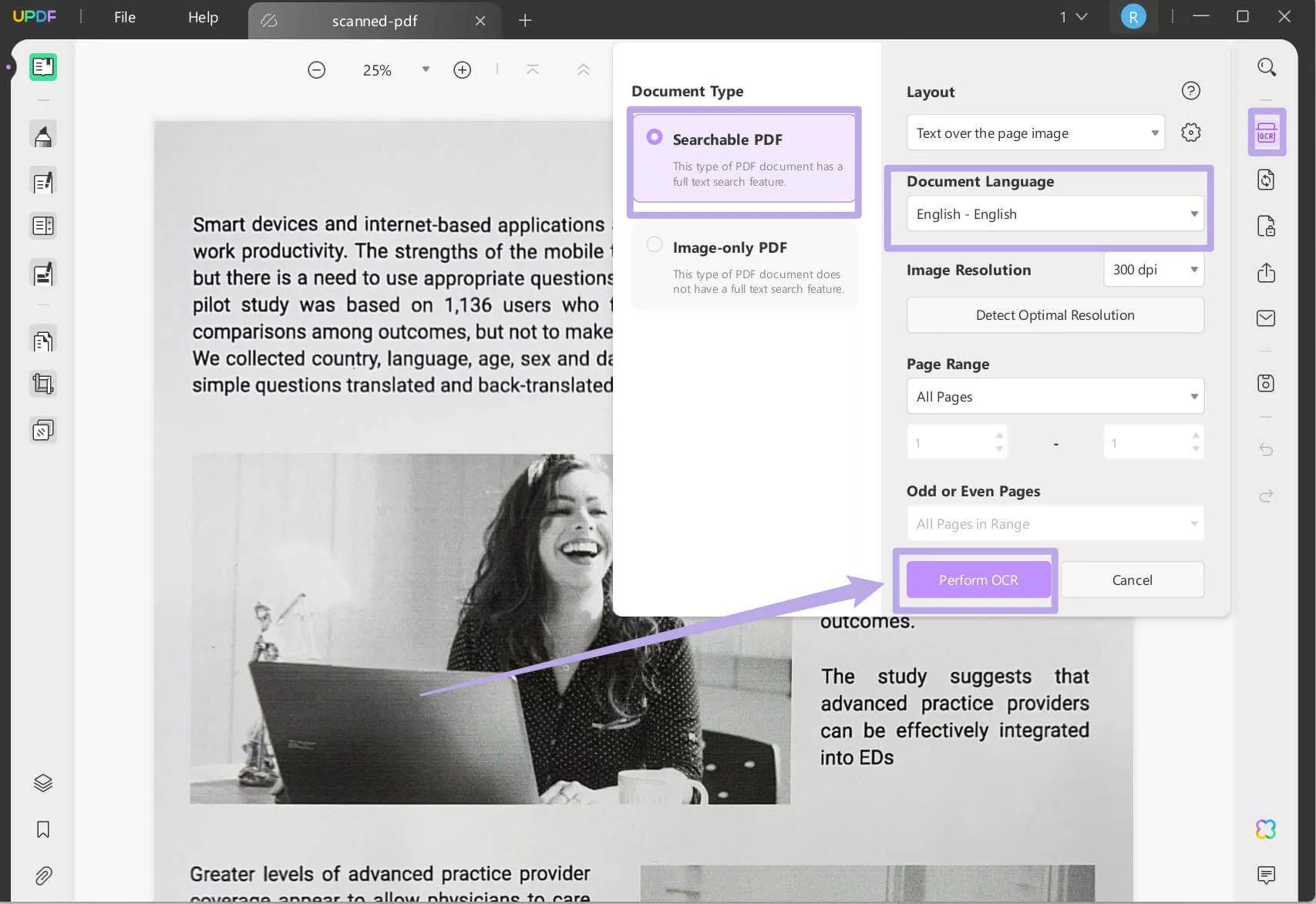Select the Crop Pages tool icon

43,384
